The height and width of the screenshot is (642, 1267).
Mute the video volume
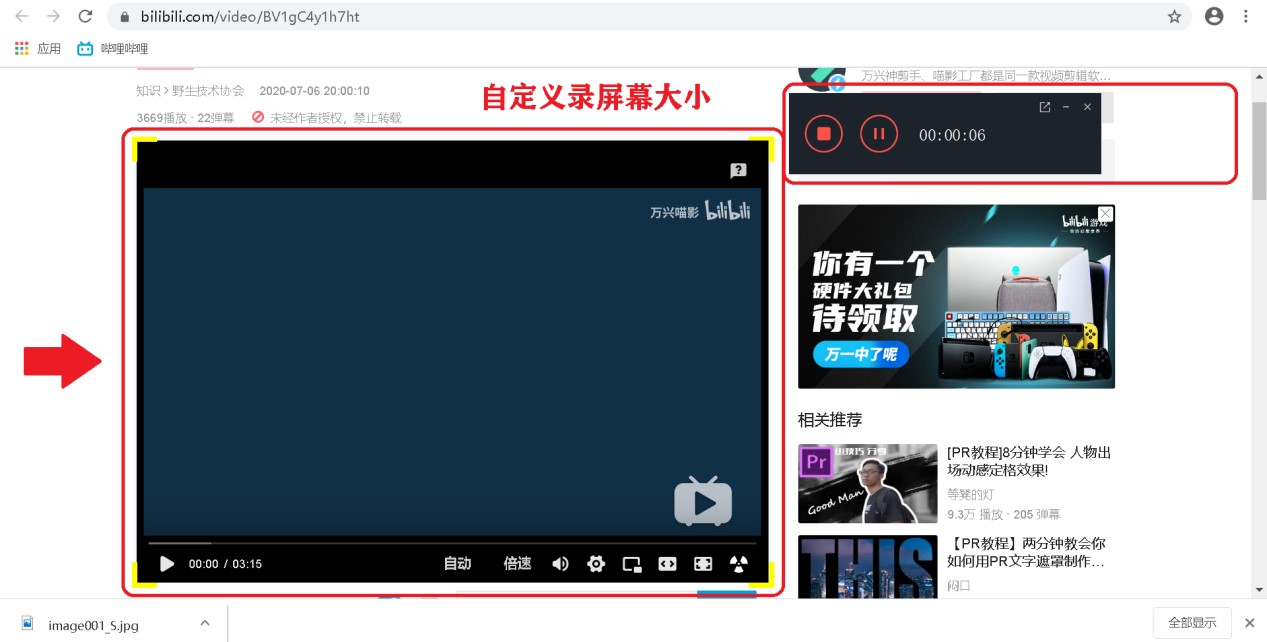click(x=559, y=563)
